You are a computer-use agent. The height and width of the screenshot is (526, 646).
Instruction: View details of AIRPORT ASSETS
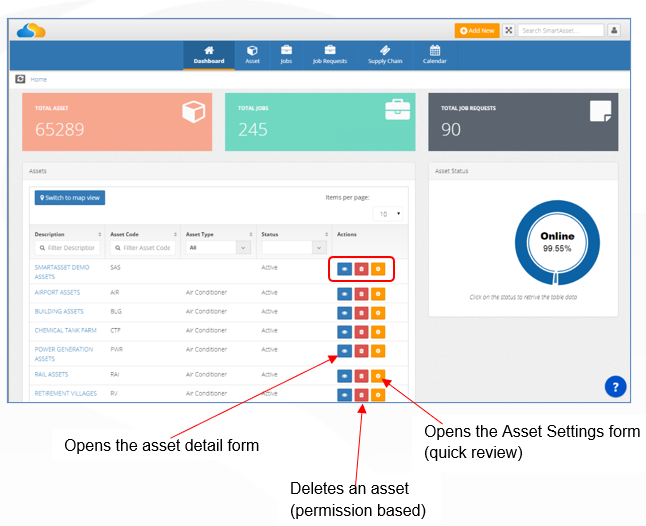click(x=344, y=294)
